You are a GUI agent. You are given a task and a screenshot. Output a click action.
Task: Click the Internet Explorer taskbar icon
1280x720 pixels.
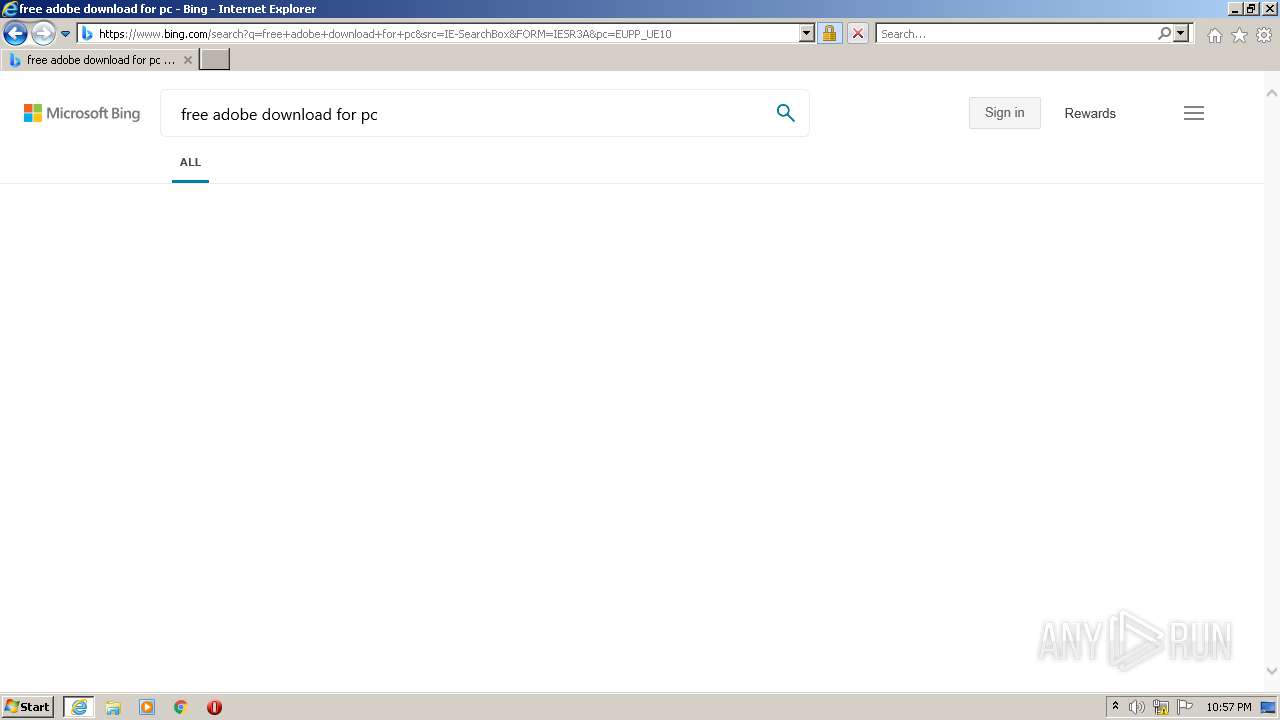pyautogui.click(x=79, y=707)
